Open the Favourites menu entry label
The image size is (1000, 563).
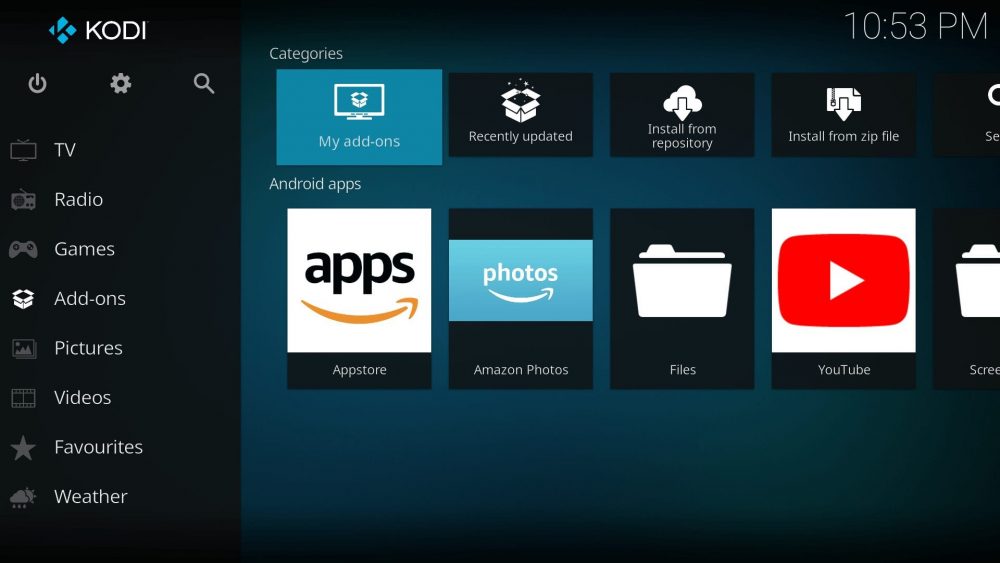(x=98, y=447)
